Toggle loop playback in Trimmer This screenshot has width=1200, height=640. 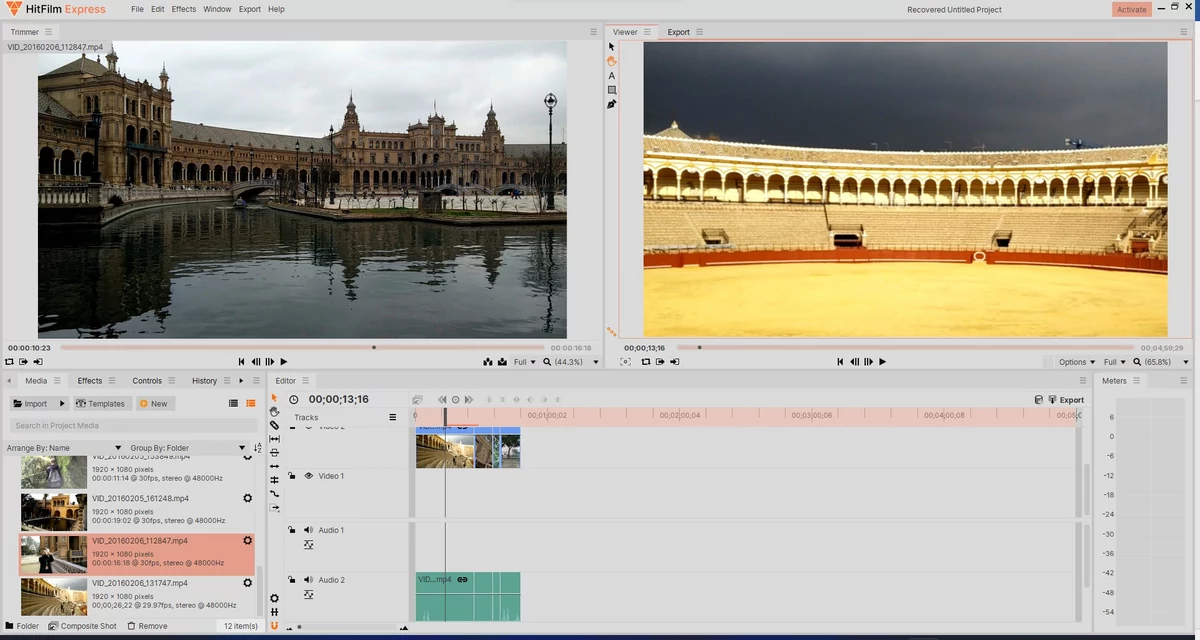pos(10,362)
